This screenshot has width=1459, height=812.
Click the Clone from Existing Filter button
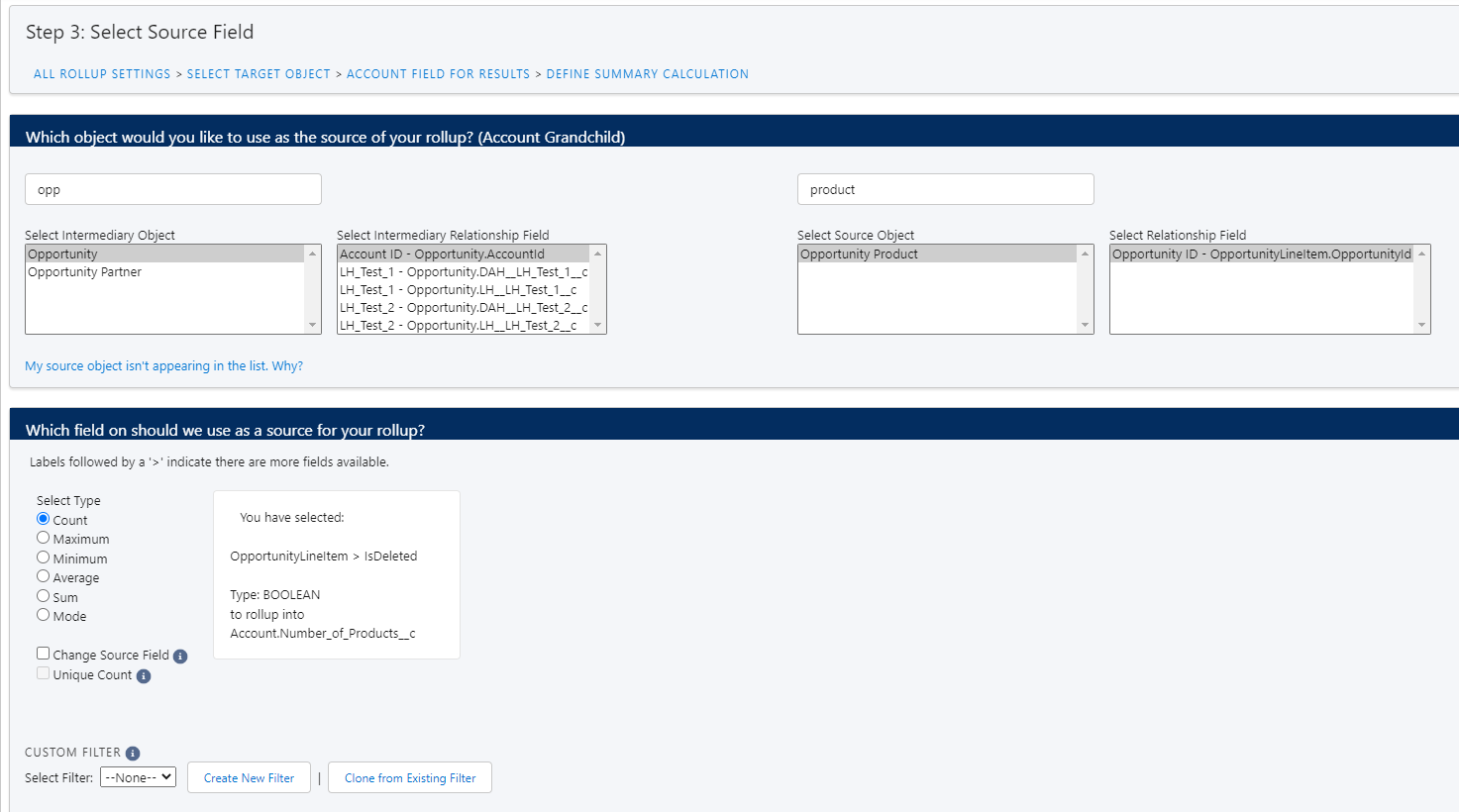click(x=409, y=777)
